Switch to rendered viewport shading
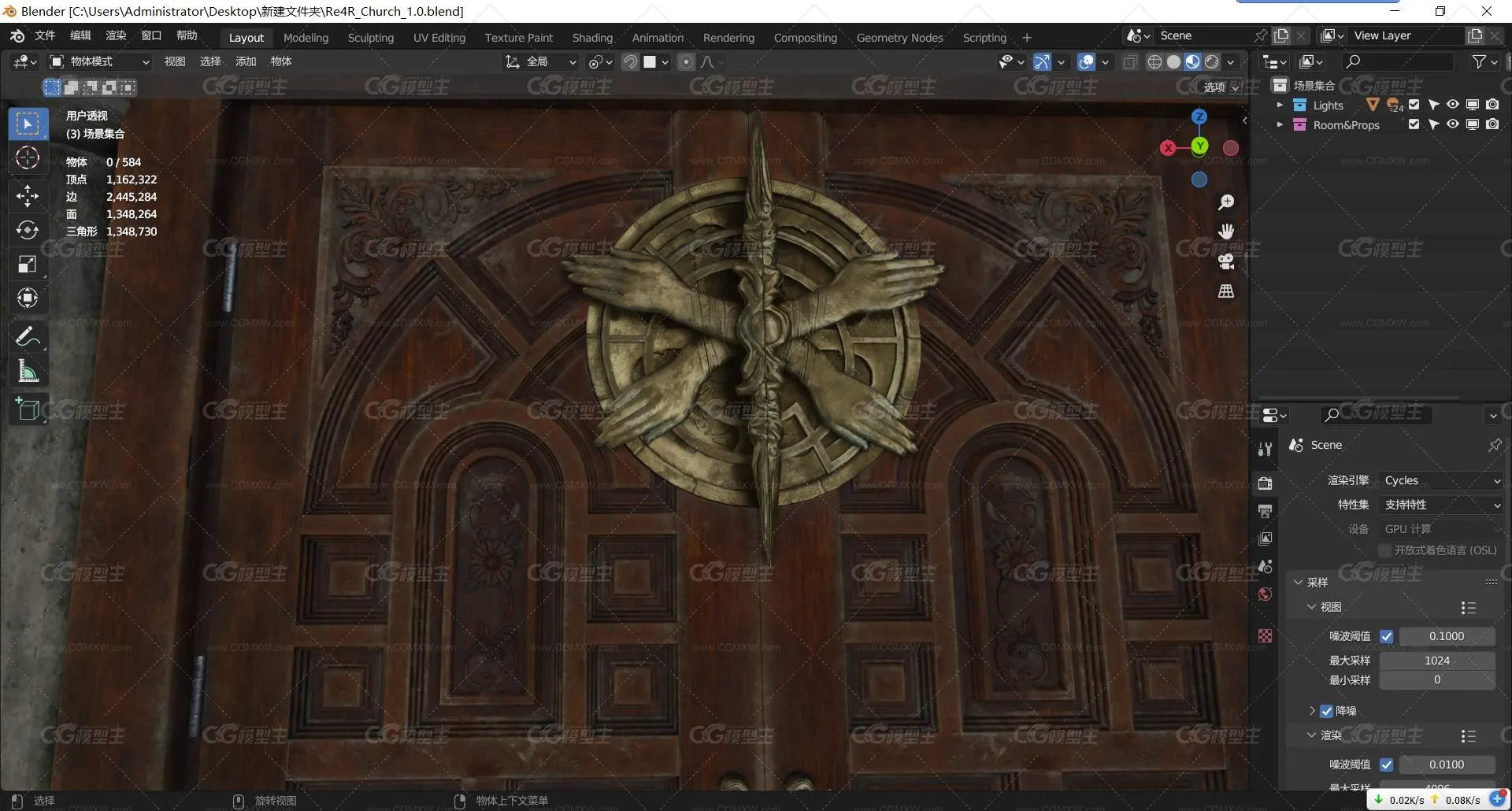1512x811 pixels. click(1211, 61)
